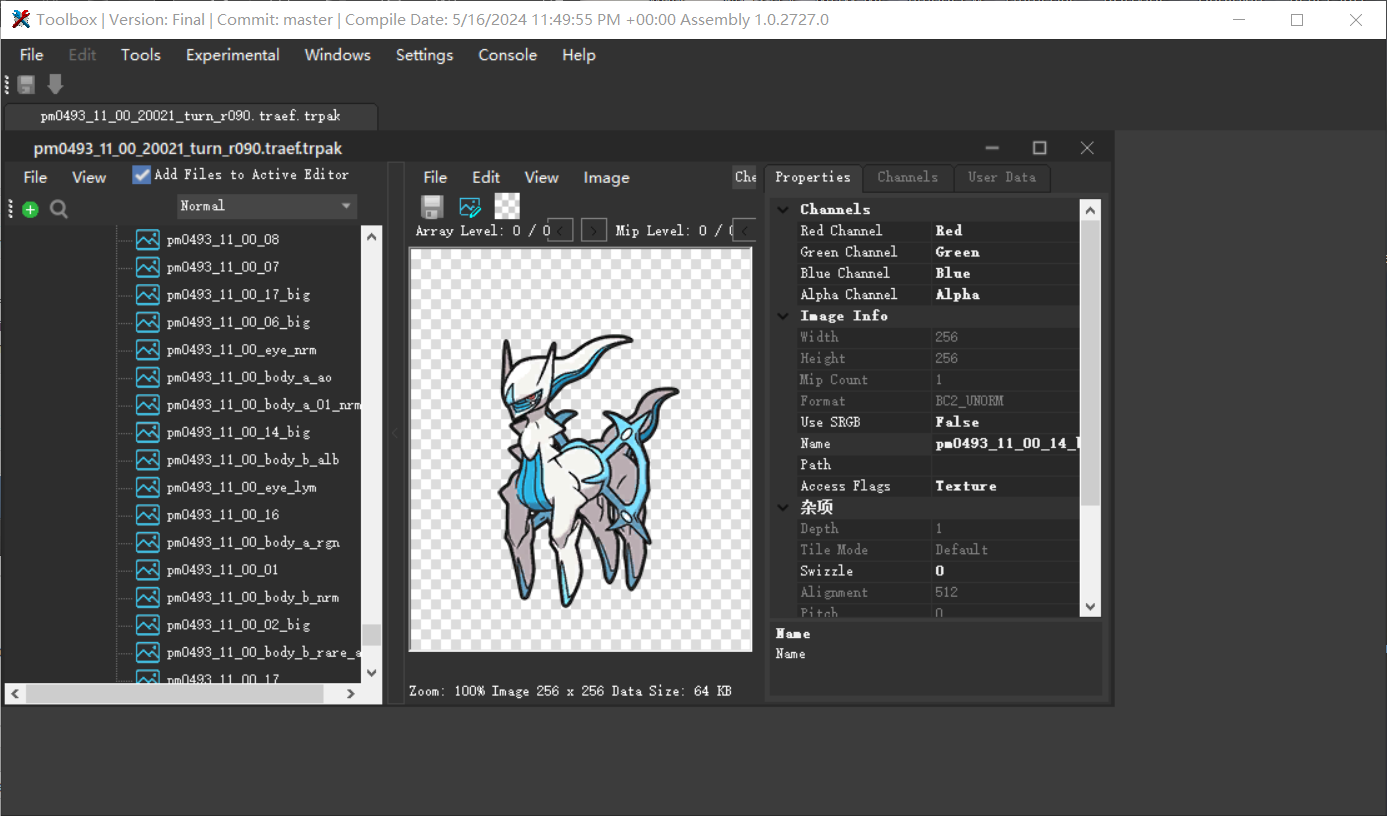Viewport: 1387px width, 816px height.
Task: Click the Toolbox app icon in title bar
Action: pyautogui.click(x=20, y=19)
